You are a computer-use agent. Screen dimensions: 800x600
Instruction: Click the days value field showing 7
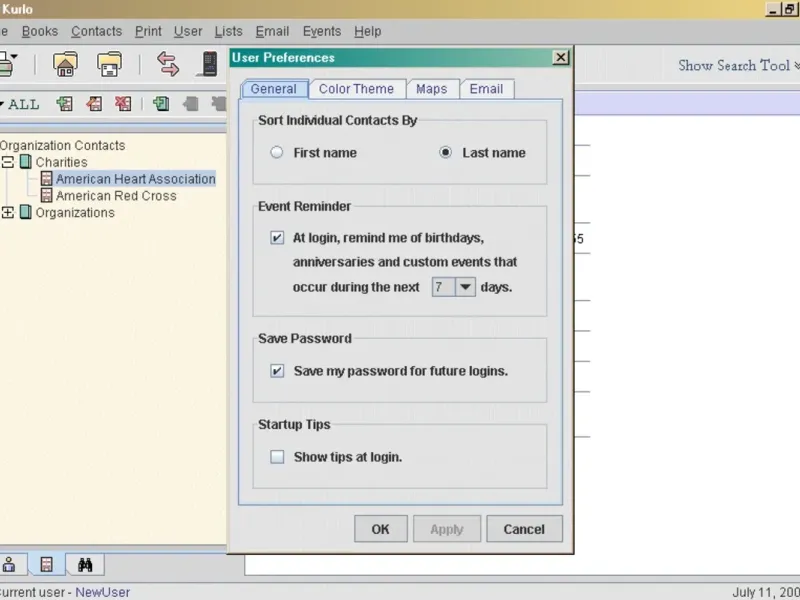443,287
